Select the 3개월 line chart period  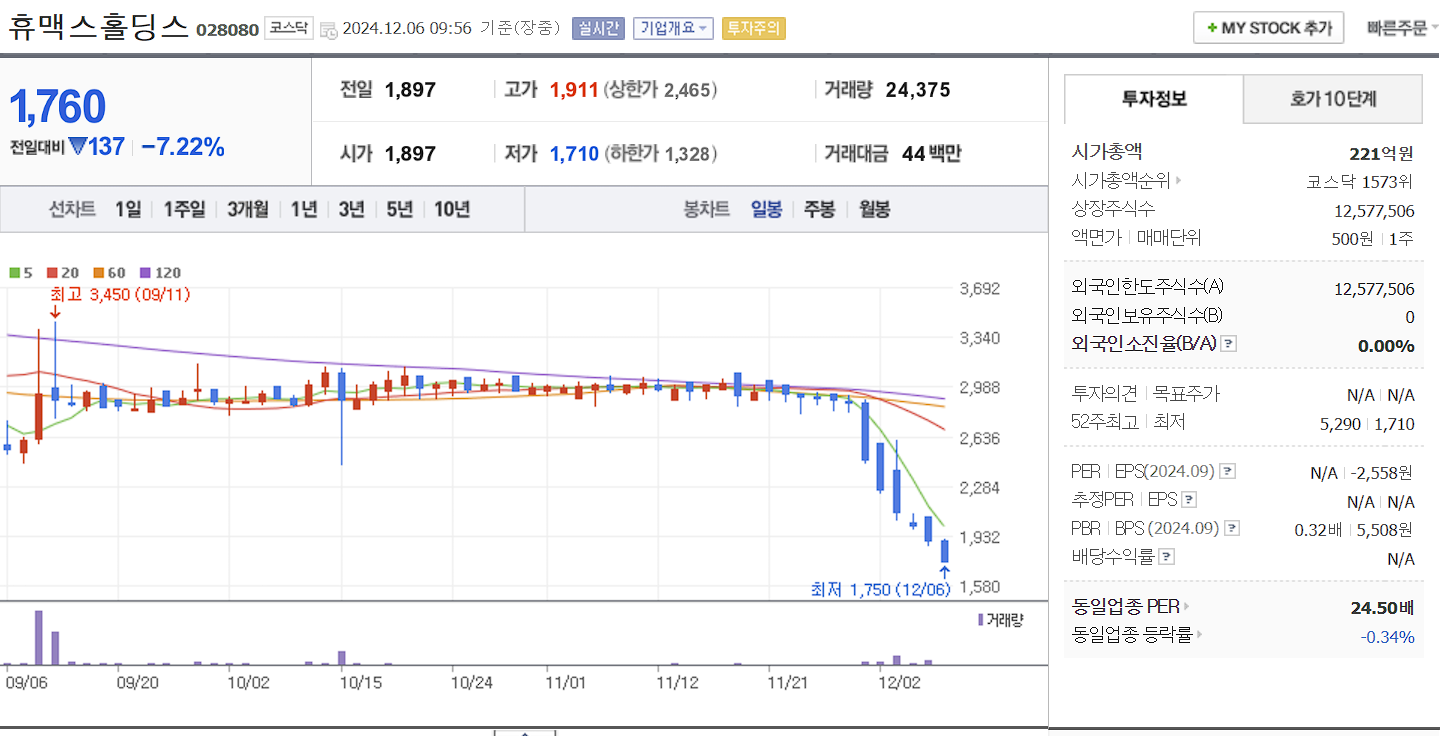pos(248,209)
